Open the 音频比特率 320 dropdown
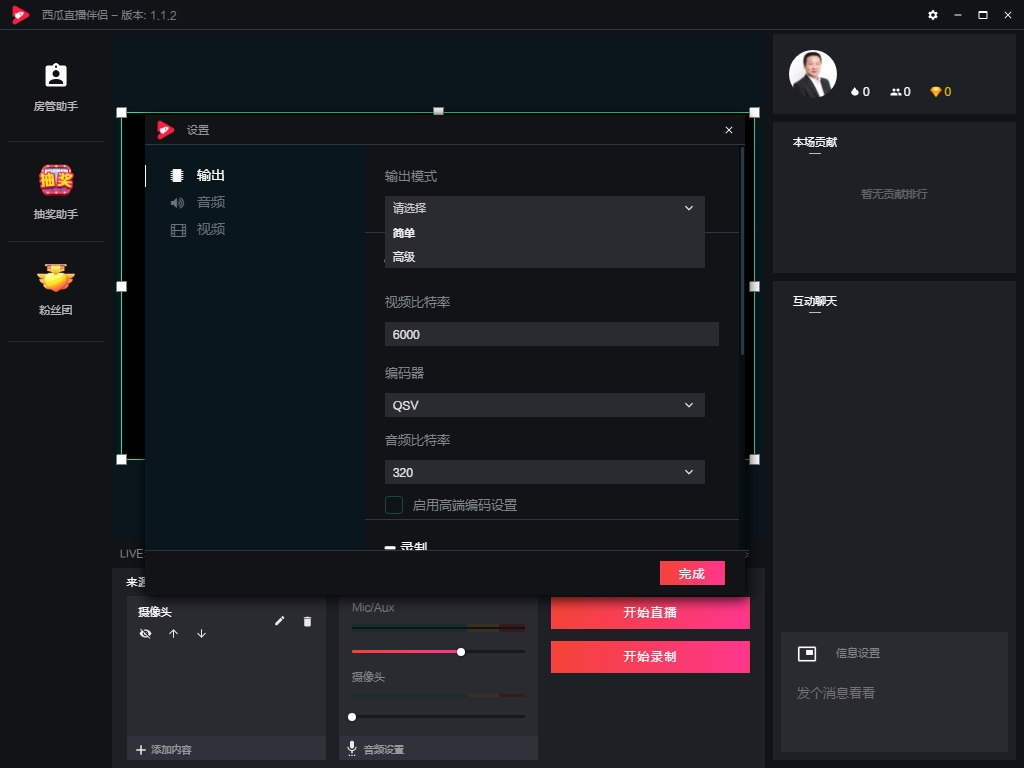Viewport: 1024px width, 768px height. point(544,471)
